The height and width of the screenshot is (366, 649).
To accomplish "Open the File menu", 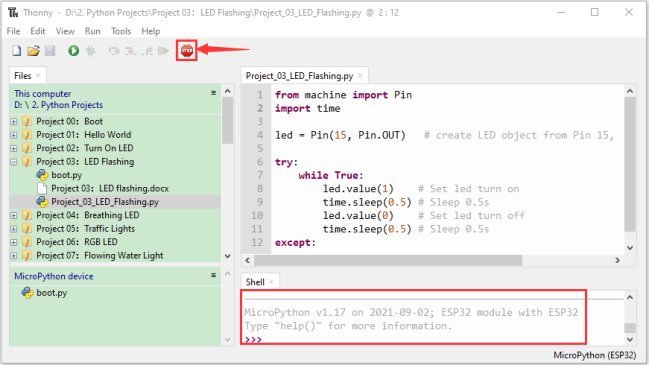I will 13,31.
